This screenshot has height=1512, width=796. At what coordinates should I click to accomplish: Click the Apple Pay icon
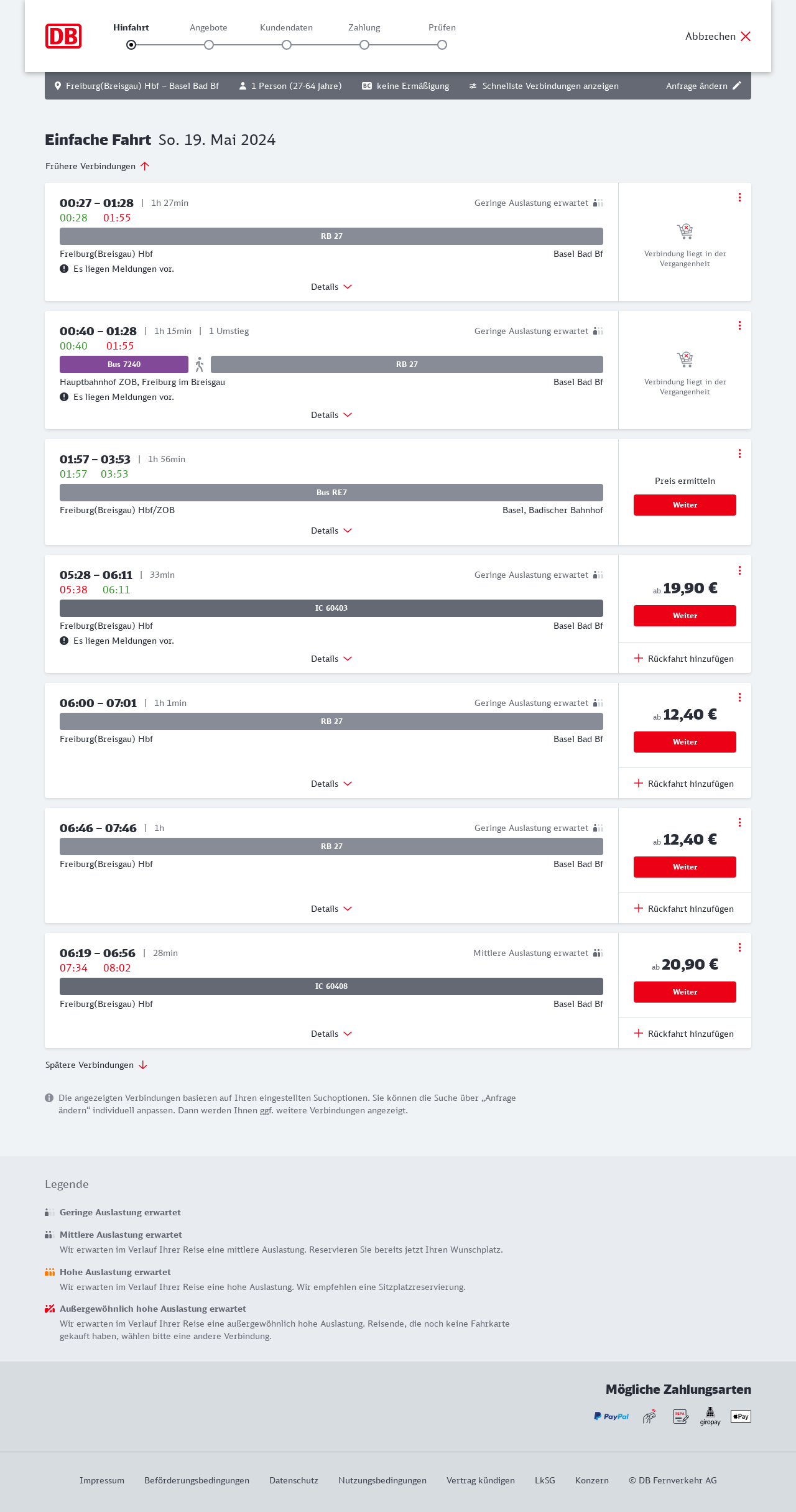tap(741, 1416)
